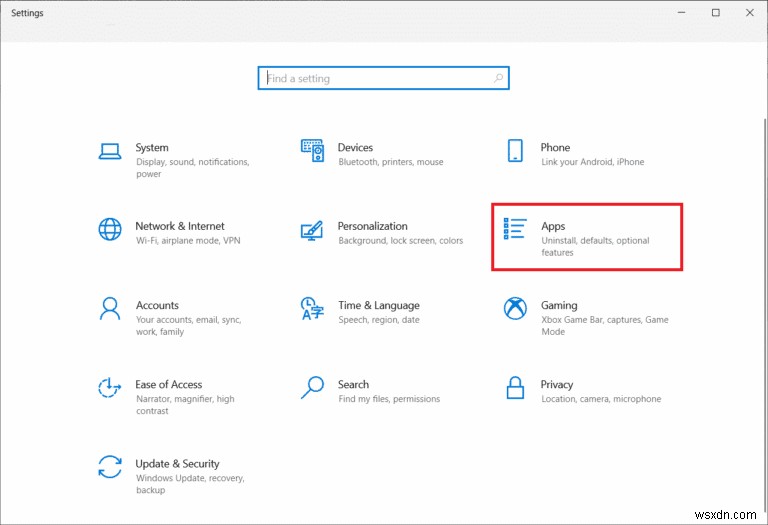Maximize the Settings window
Image resolution: width=768 pixels, height=525 pixels.
tap(716, 13)
